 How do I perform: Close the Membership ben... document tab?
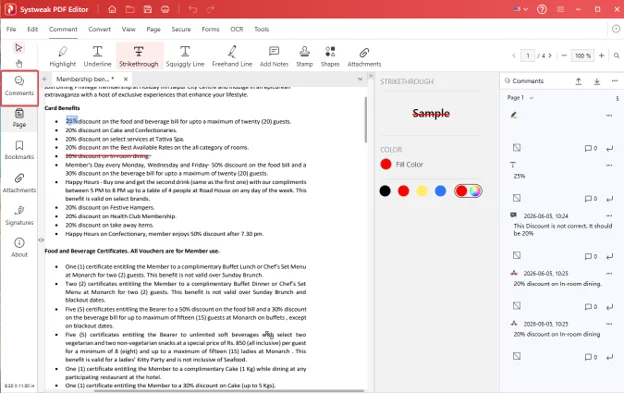[x=126, y=79]
